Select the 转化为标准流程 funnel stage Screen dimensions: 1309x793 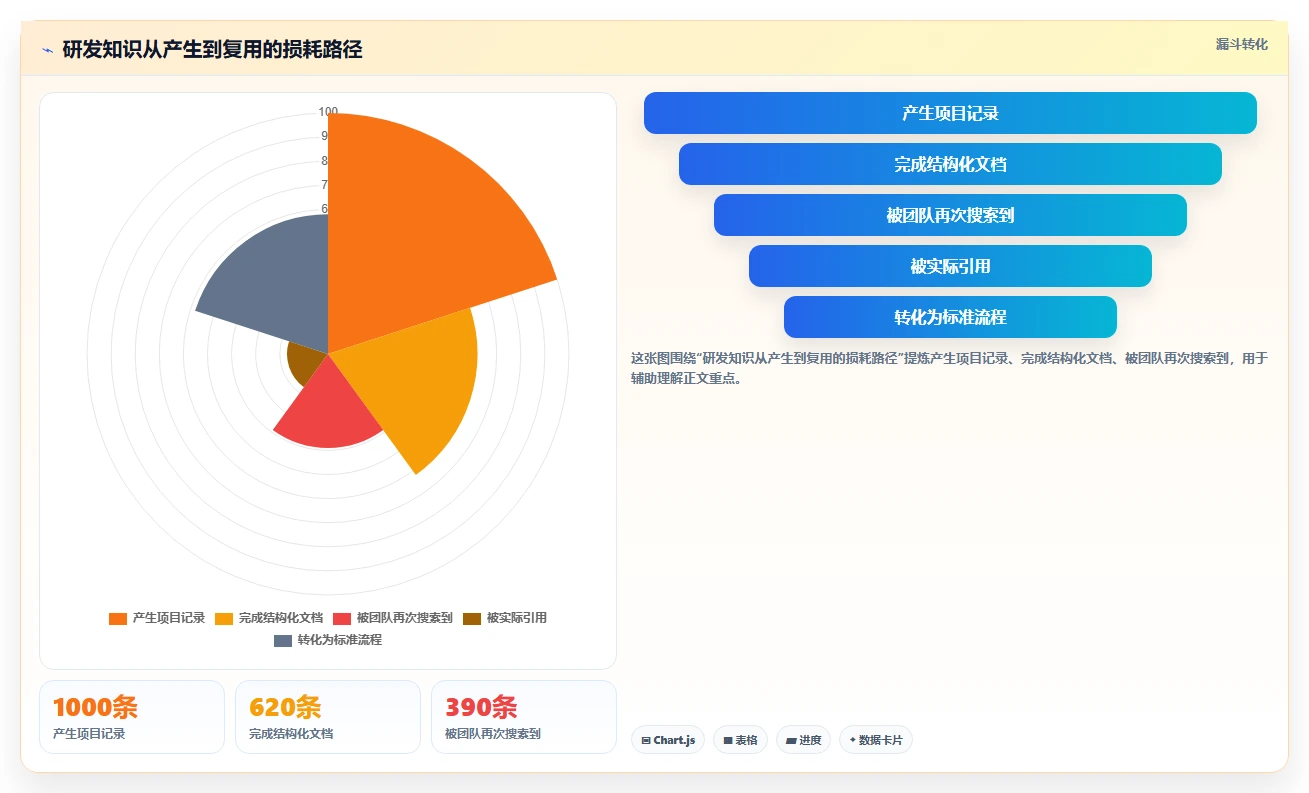[x=950, y=317]
